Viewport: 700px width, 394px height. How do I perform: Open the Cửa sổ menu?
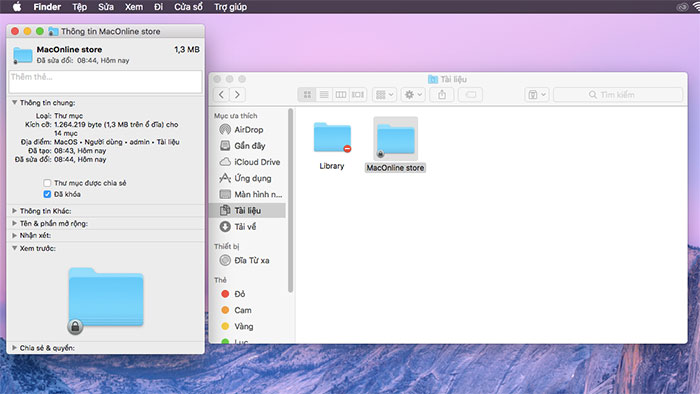tap(188, 7)
